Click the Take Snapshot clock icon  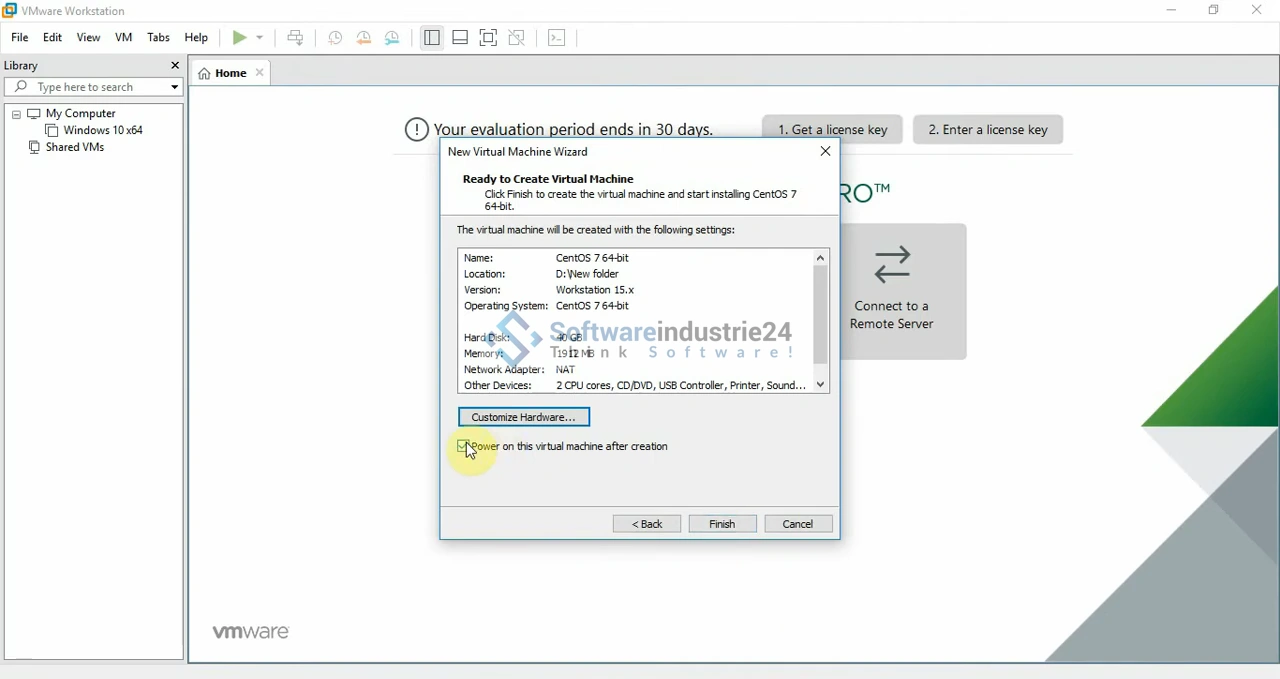pyautogui.click(x=336, y=38)
